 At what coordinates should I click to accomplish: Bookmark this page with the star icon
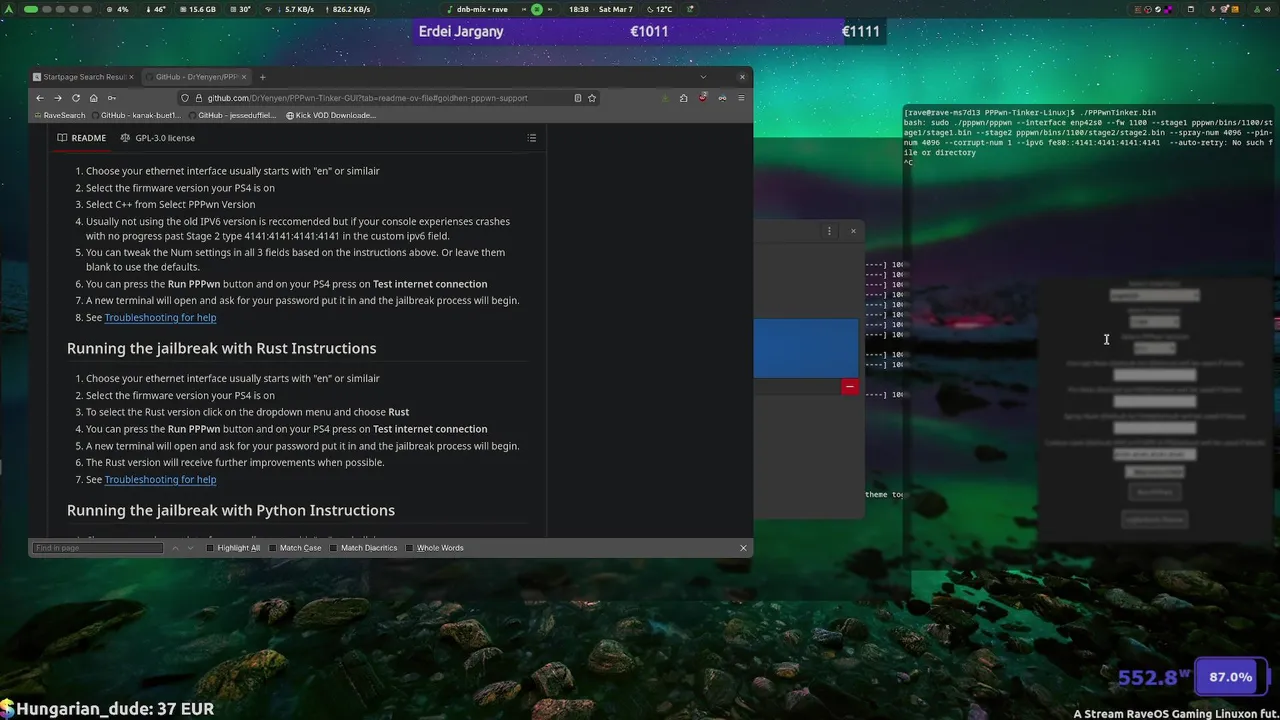pyautogui.click(x=592, y=98)
